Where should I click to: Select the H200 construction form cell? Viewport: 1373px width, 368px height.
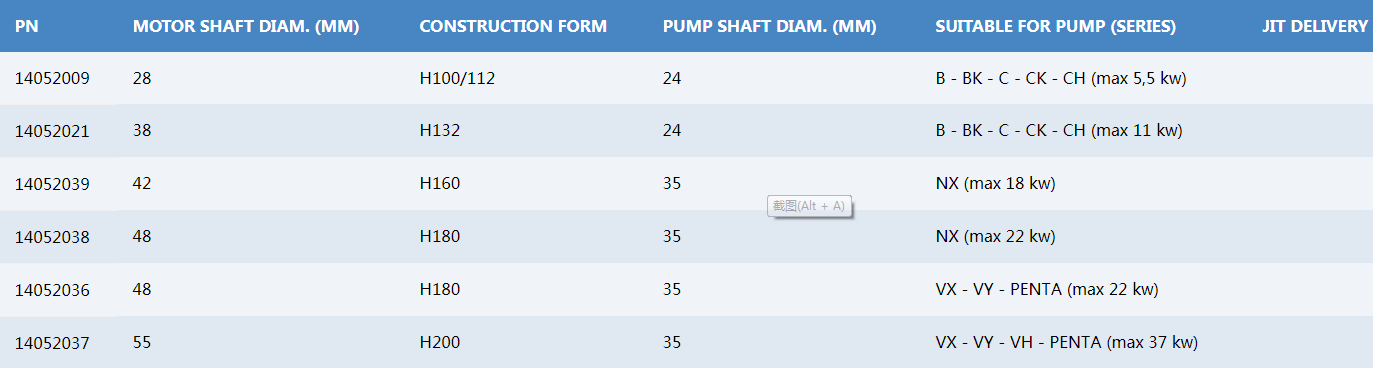(440, 343)
